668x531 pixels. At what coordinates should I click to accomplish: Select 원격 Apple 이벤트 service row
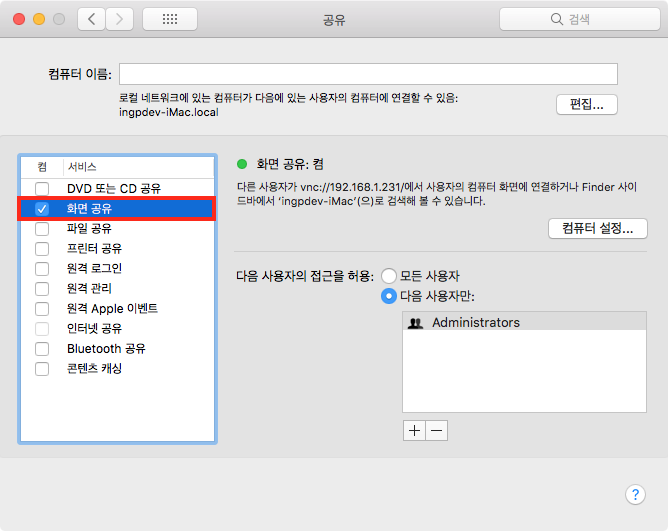[x=117, y=309]
